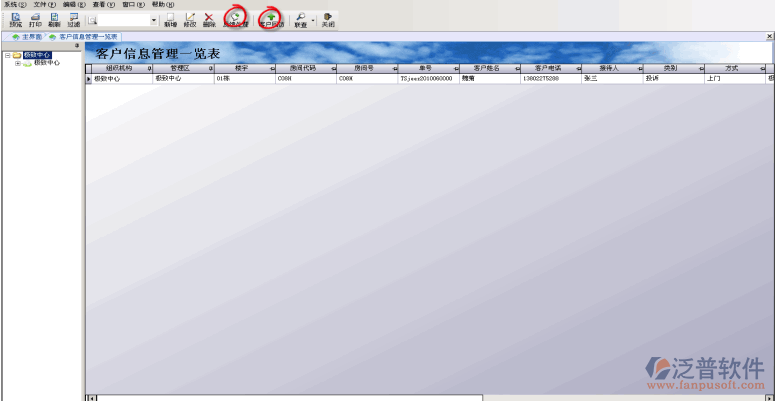Select root folder 极致中心 in tree
This screenshot has height=401, width=775.
click(37, 55)
